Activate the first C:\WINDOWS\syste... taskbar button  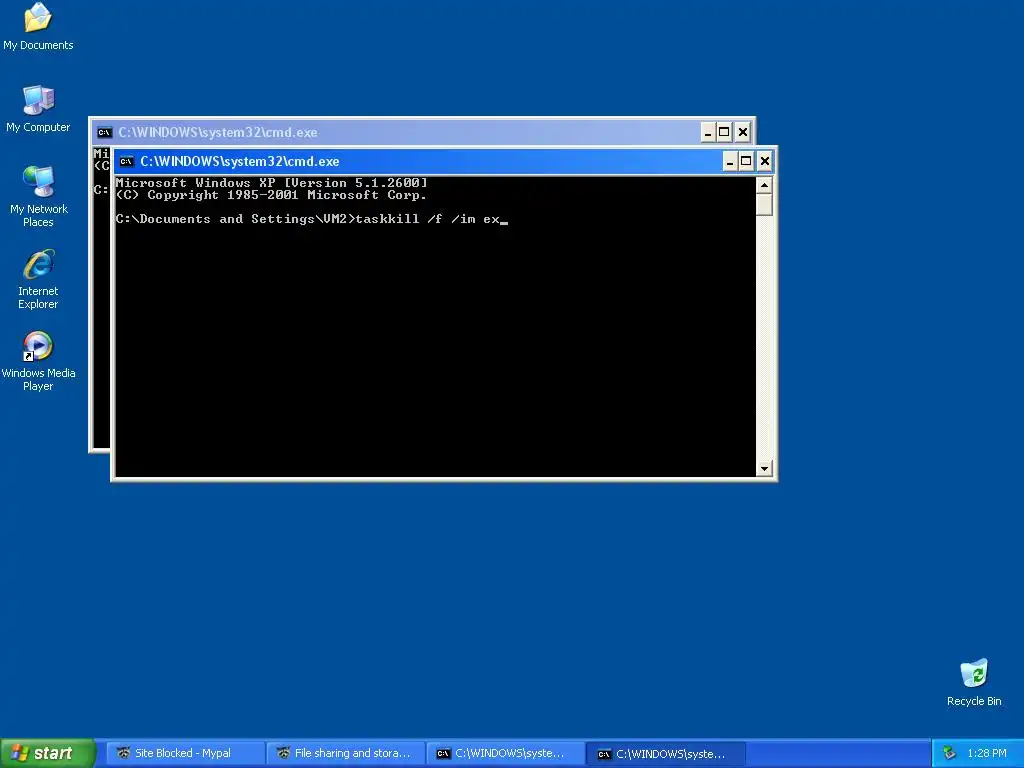[x=504, y=753]
